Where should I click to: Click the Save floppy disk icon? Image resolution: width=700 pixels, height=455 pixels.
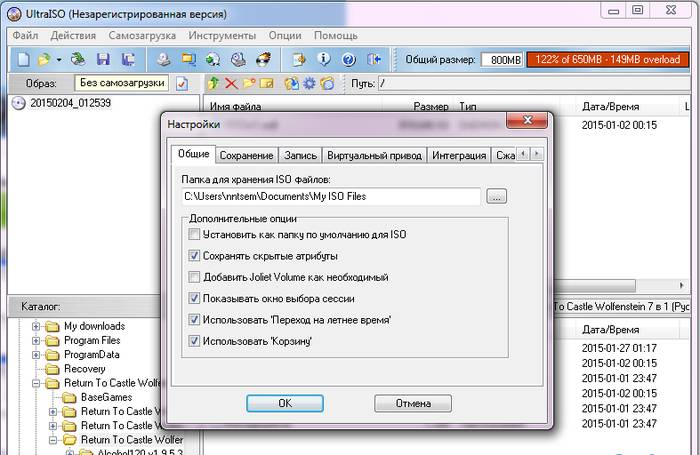(x=103, y=59)
